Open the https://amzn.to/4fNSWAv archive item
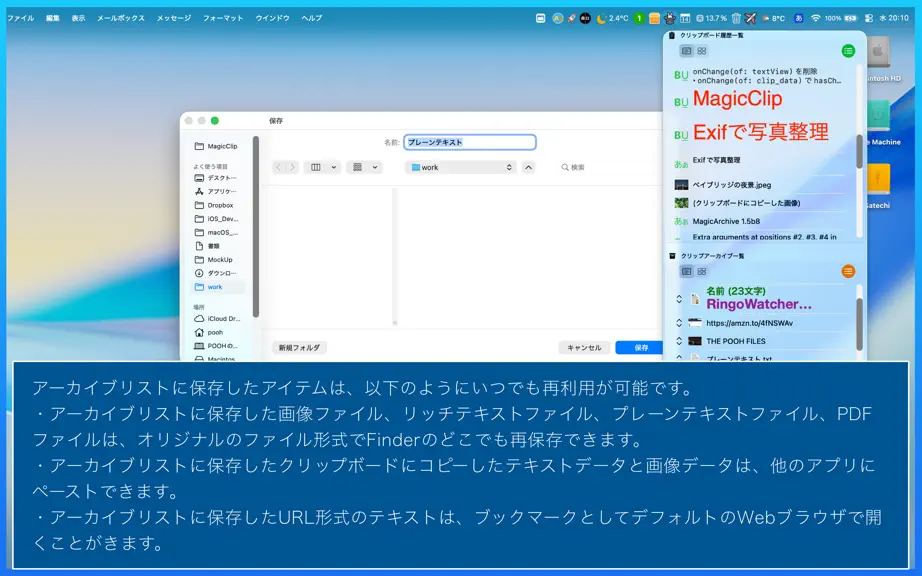This screenshot has height=576, width=922. click(749, 323)
